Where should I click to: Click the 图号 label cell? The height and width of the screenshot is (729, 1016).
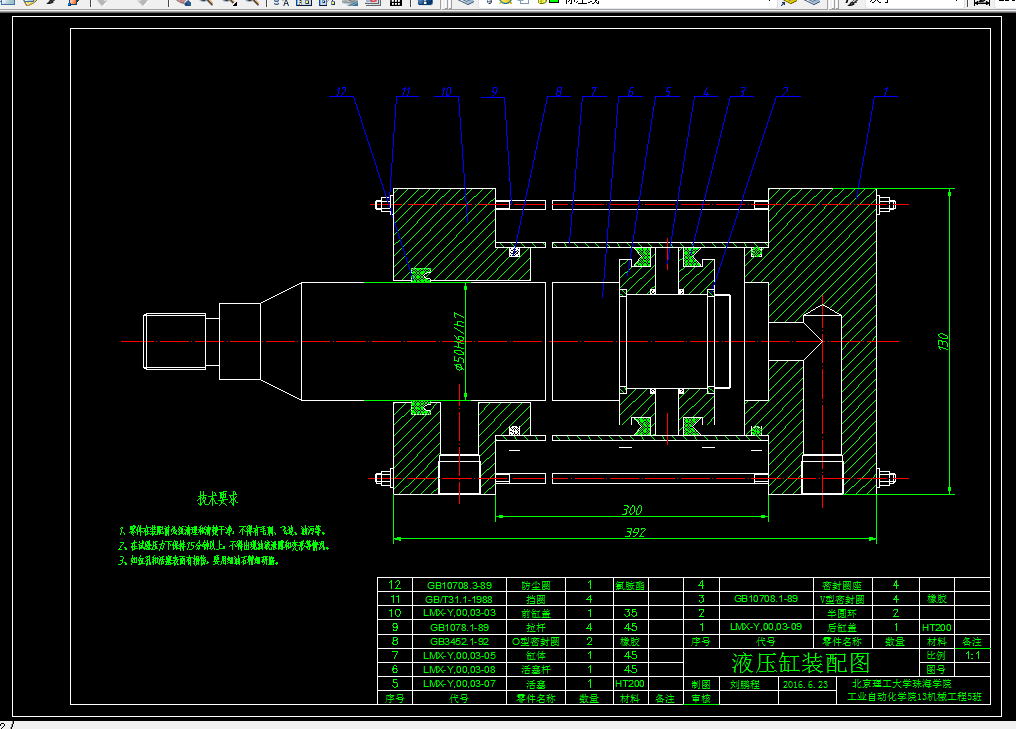(936, 669)
